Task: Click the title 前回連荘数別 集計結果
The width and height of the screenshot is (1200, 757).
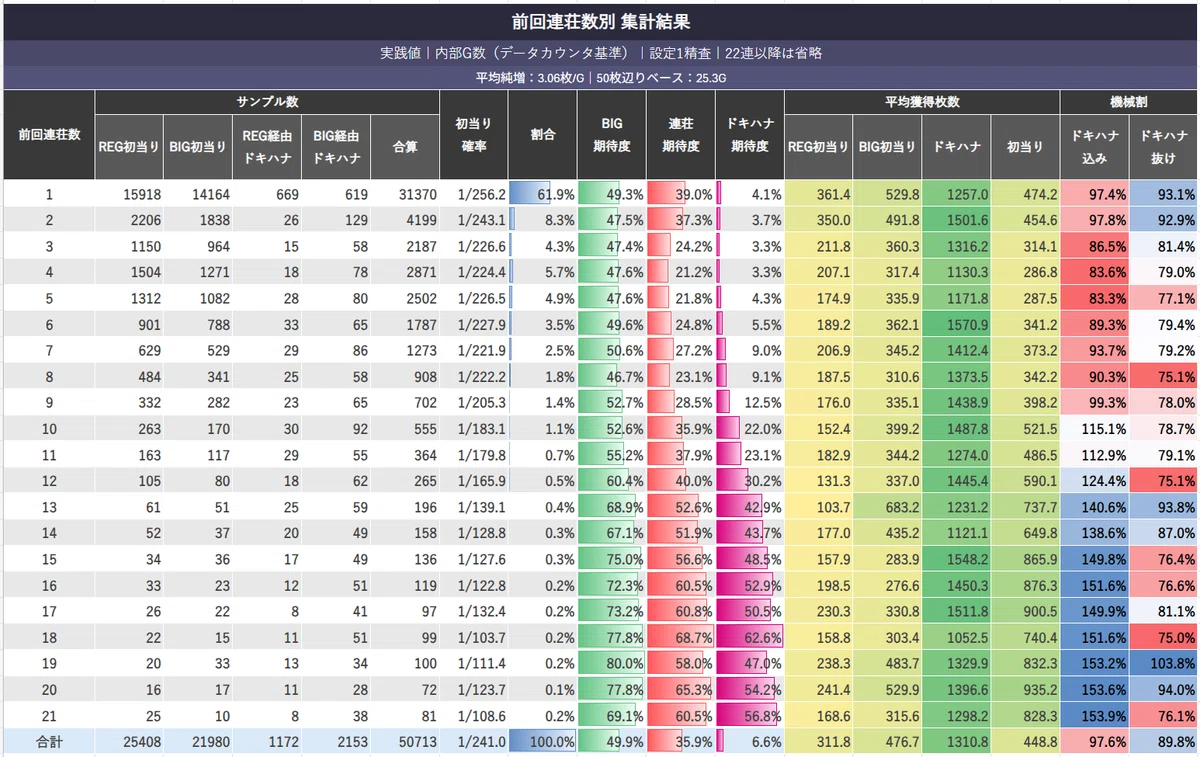Action: [x=600, y=21]
